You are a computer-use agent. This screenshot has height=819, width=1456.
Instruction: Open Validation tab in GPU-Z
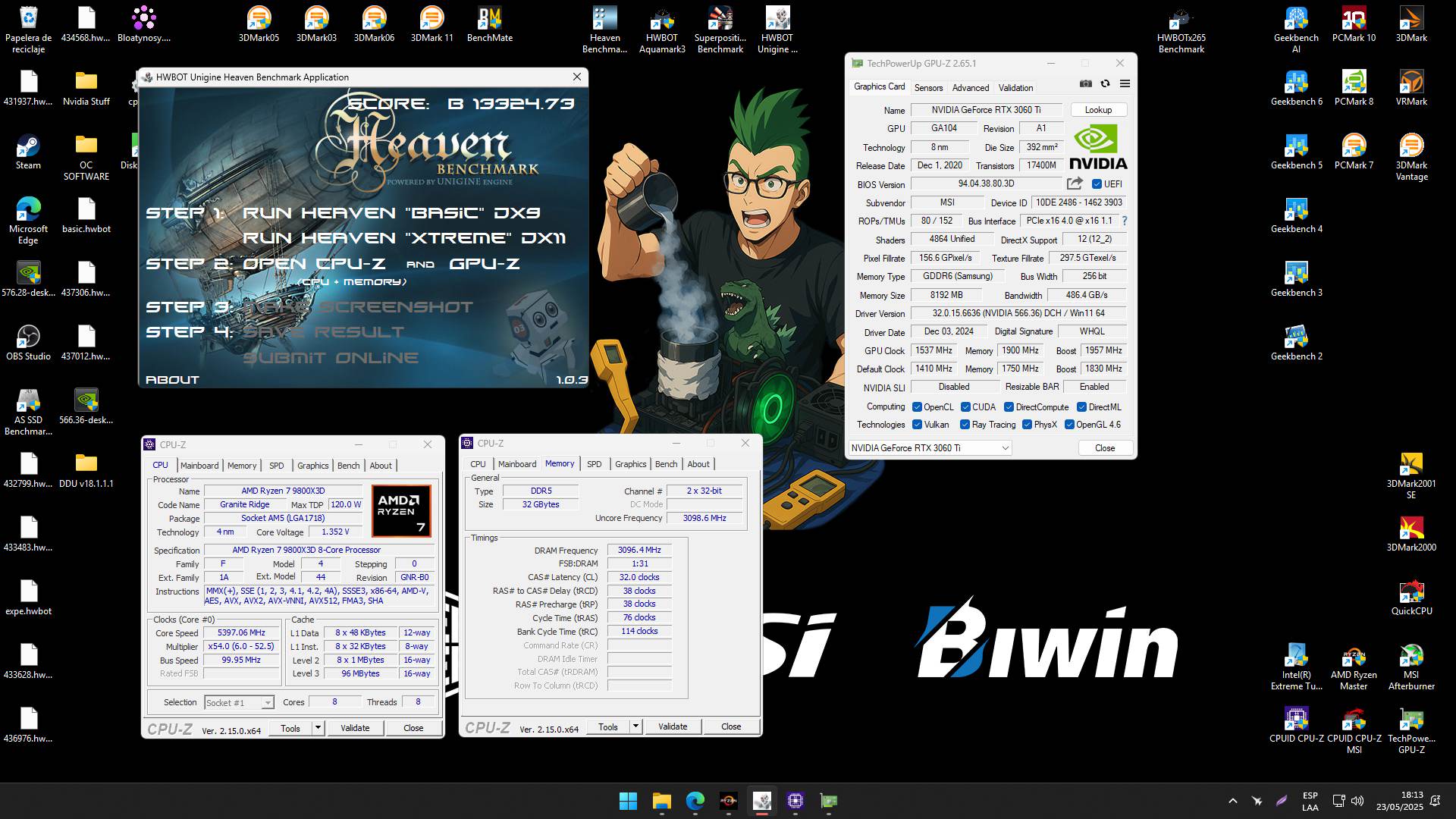click(x=1015, y=87)
